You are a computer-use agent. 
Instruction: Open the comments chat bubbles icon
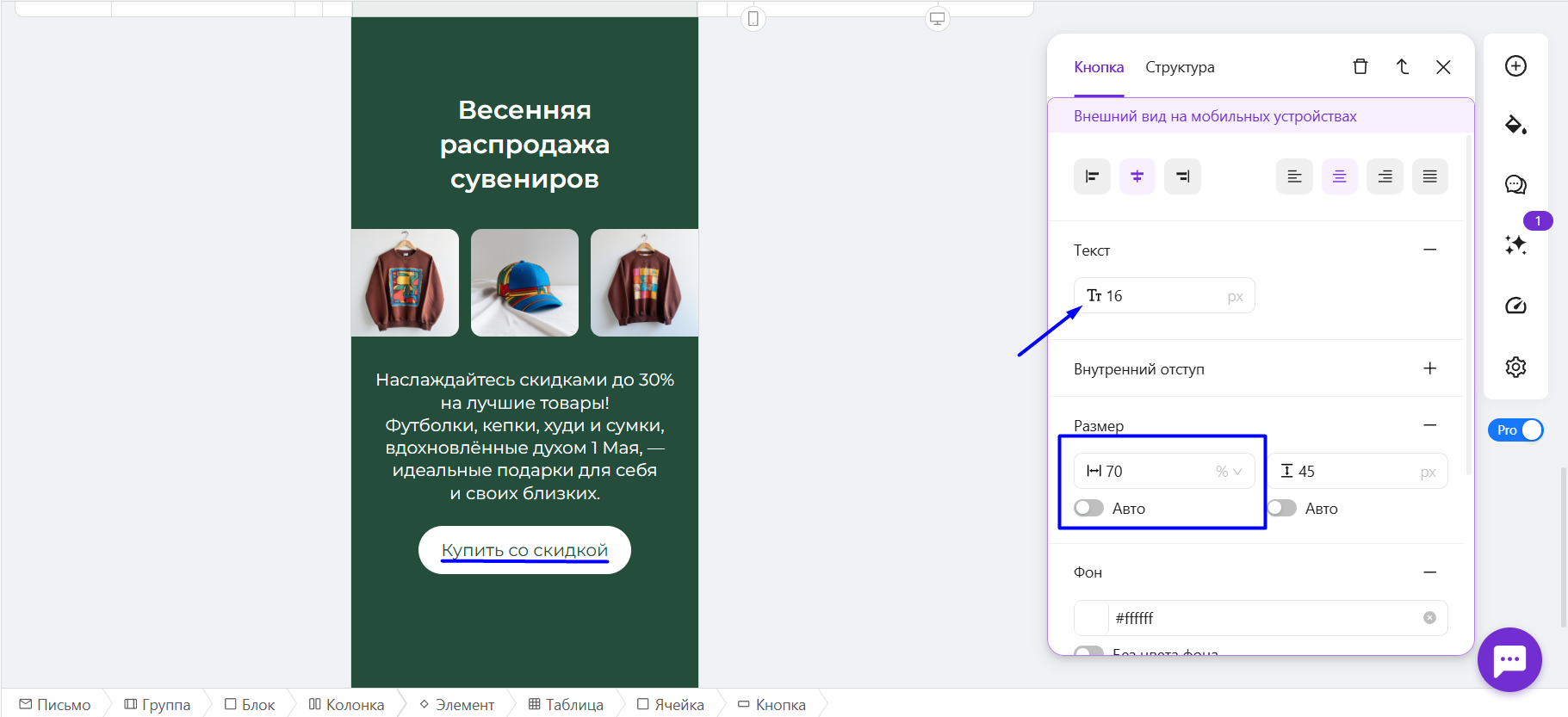click(x=1515, y=184)
